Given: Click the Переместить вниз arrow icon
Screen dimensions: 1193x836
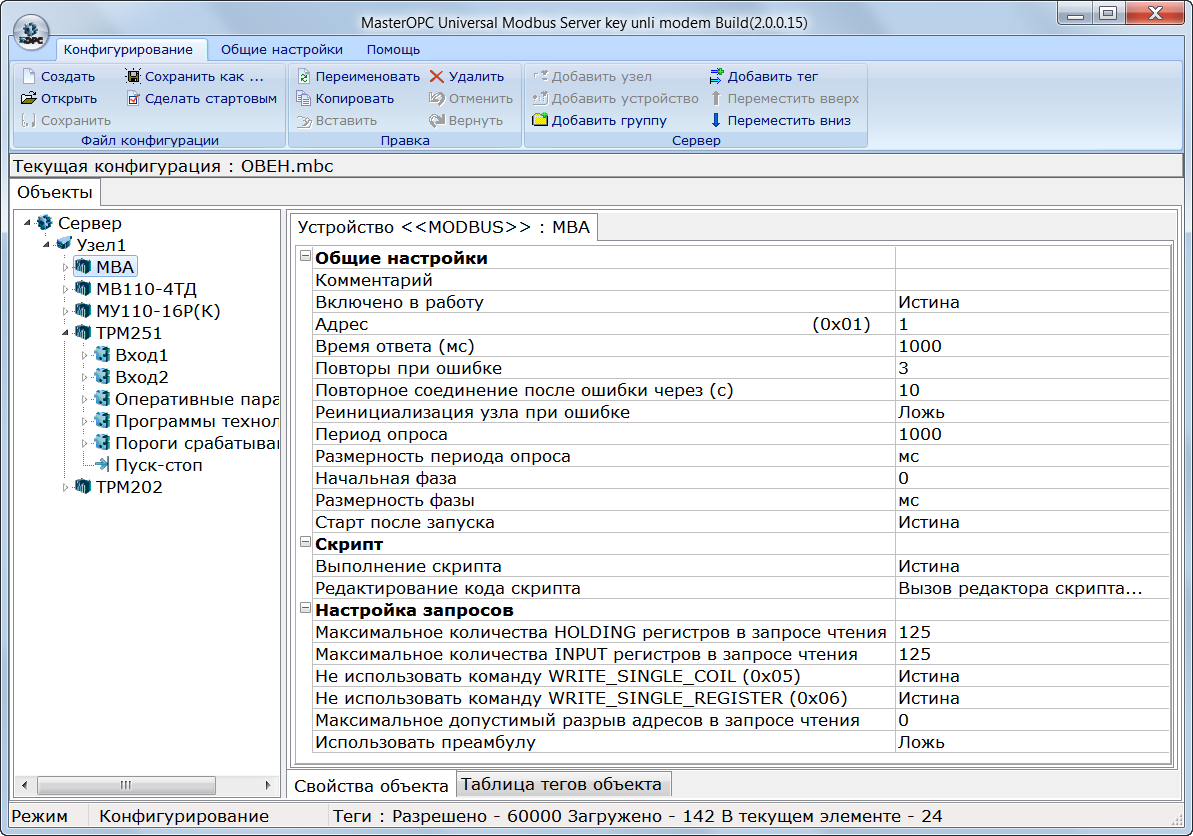Looking at the screenshot, I should tap(716, 120).
